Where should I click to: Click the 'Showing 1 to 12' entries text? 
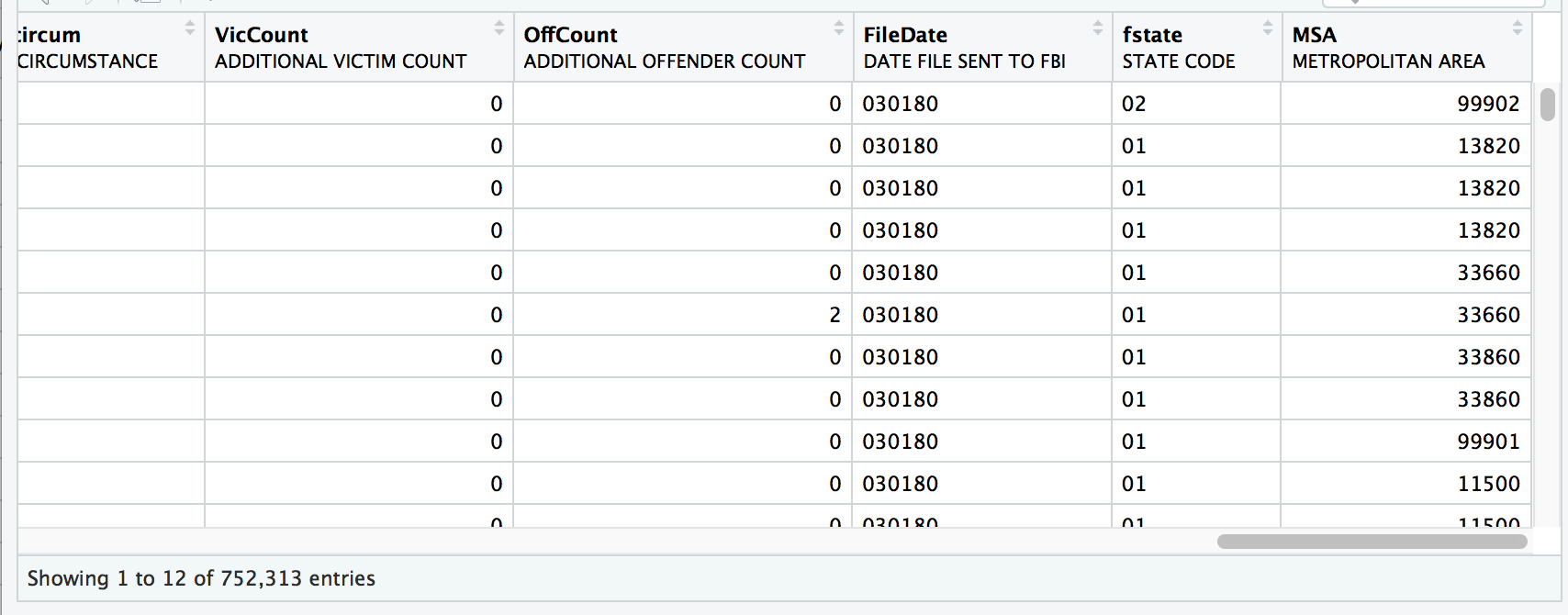click(x=201, y=578)
